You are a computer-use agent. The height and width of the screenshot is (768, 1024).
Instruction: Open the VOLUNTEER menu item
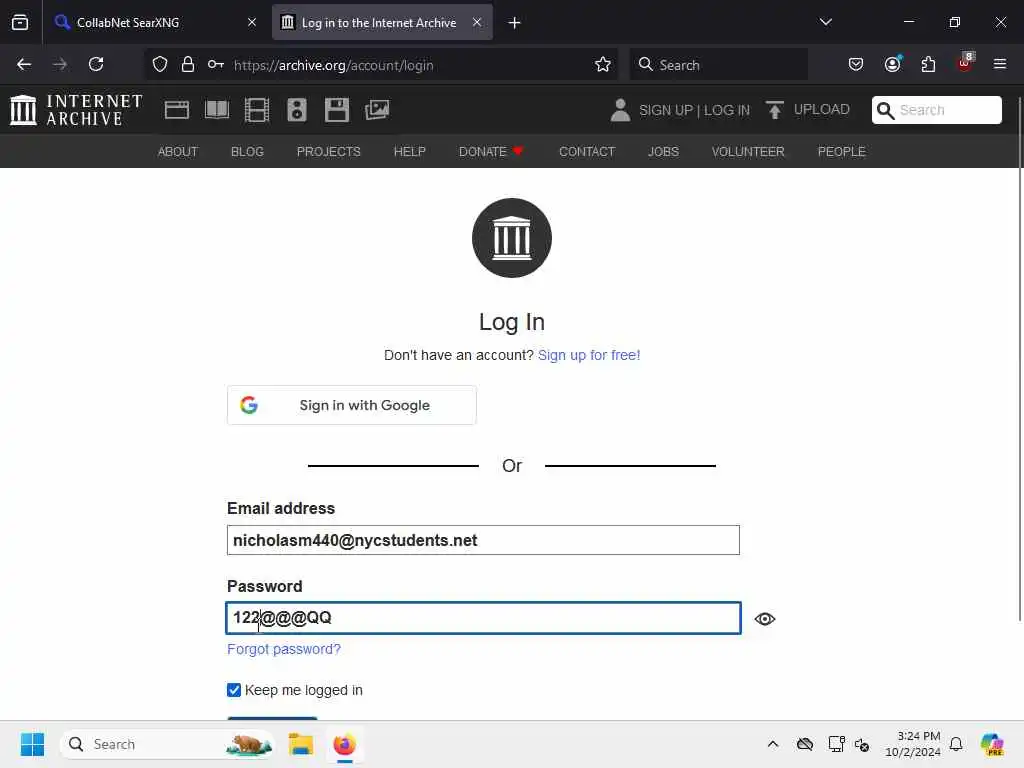(x=748, y=152)
